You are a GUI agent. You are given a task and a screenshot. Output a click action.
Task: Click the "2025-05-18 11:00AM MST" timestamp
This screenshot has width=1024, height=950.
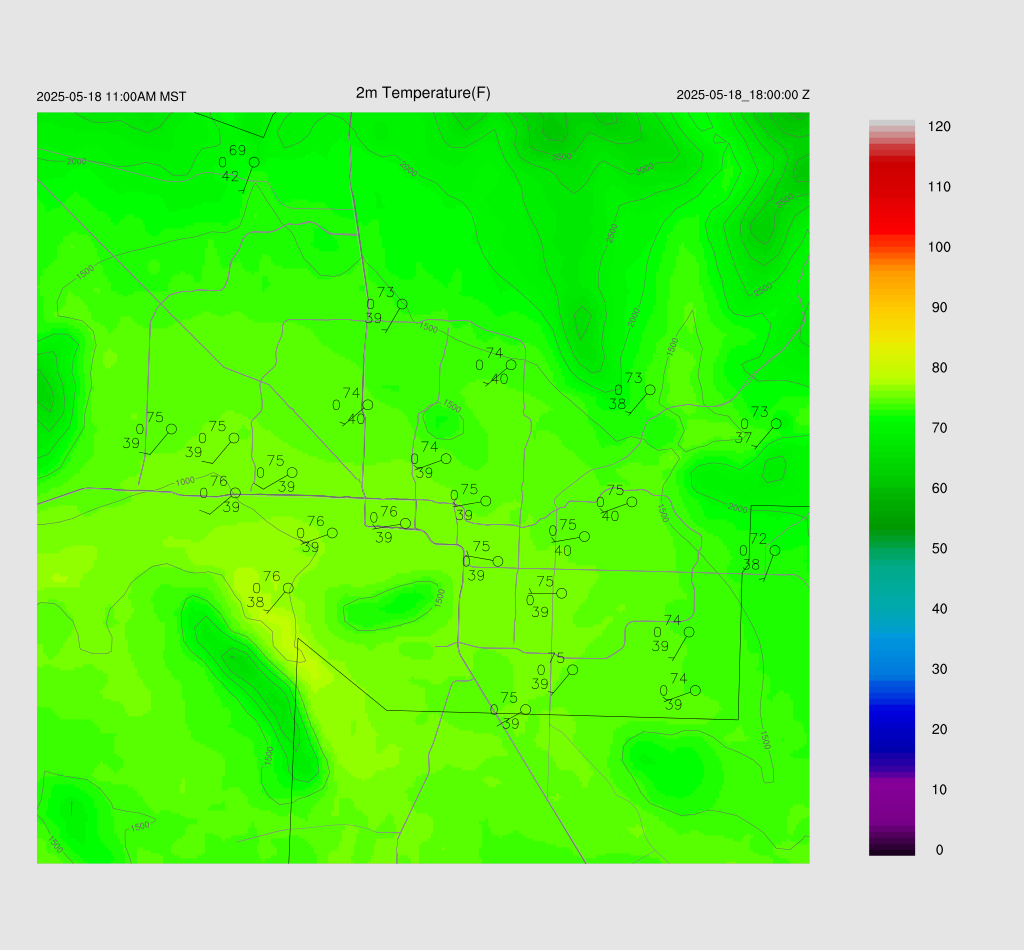(x=111, y=97)
